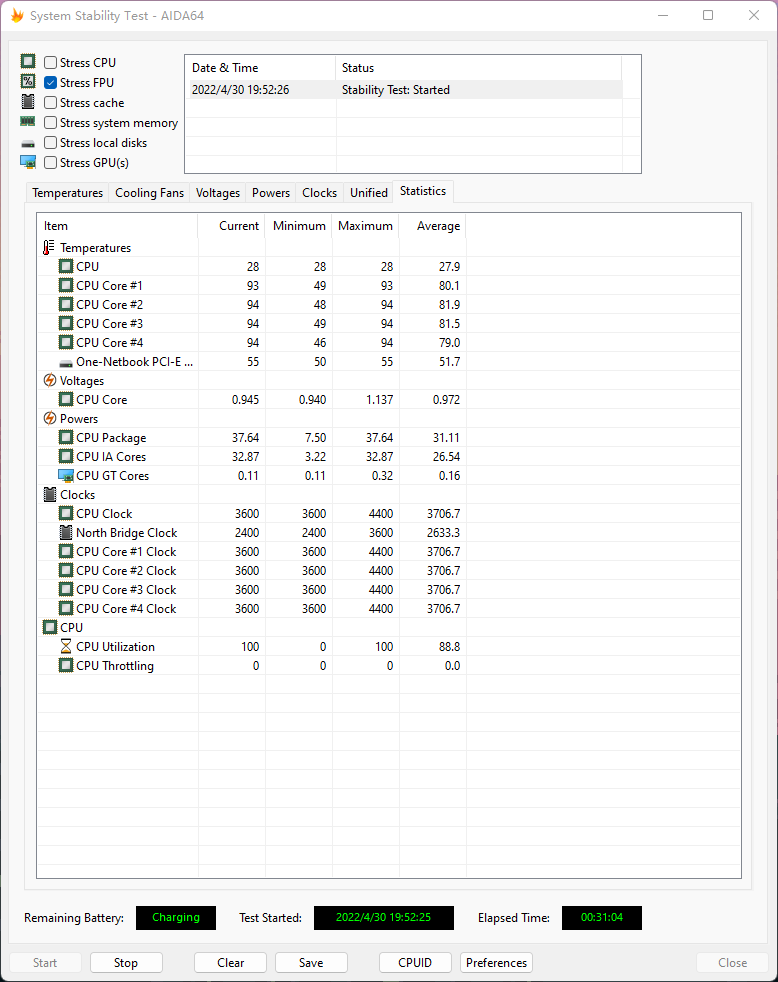Toggle the Stress GPU(s) checkbox
The width and height of the screenshot is (778, 982).
pyautogui.click(x=51, y=163)
